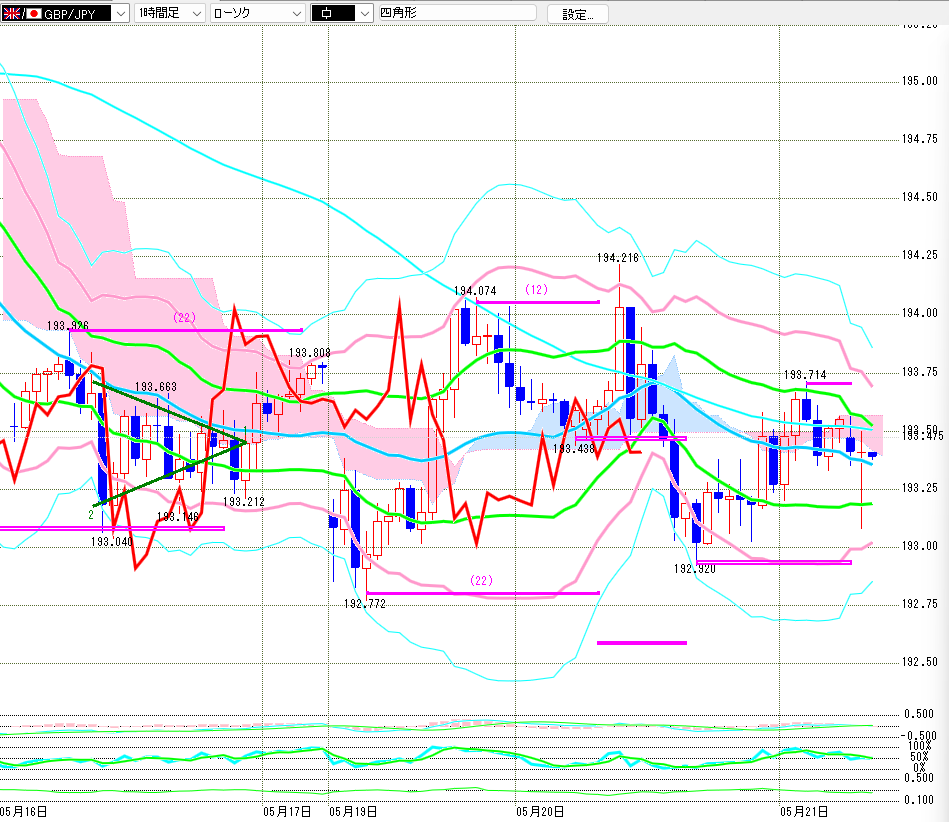Image resolution: width=949 pixels, height=822 pixels.
Task: Click the 193.926 price label
Action: [x=68, y=326]
